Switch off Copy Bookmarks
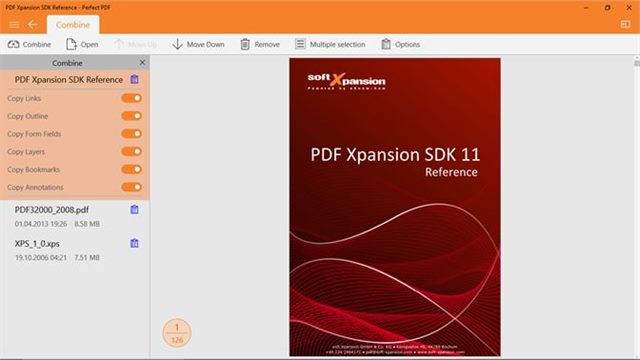Viewport: 640px width, 360px height. [131, 169]
